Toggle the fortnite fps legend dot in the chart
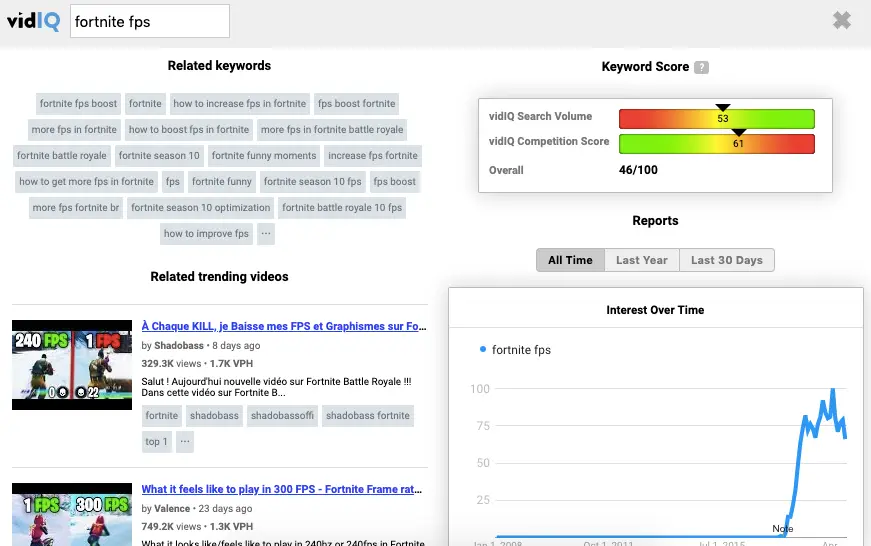 pos(483,349)
